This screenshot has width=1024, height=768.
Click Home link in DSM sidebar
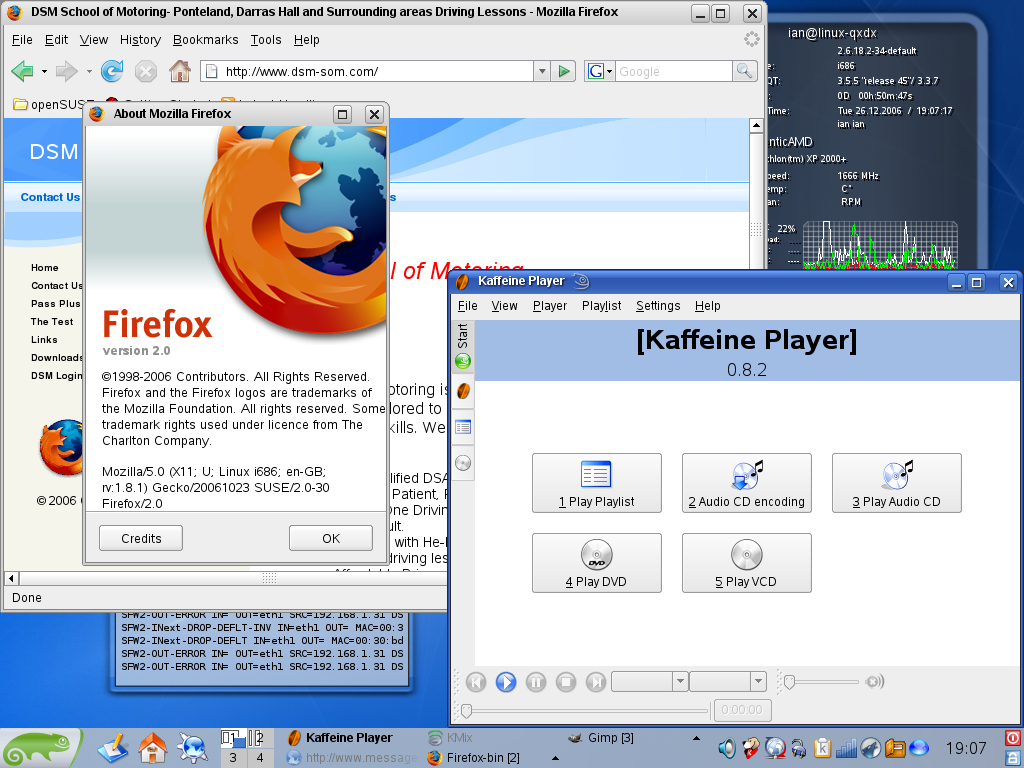tap(44, 268)
